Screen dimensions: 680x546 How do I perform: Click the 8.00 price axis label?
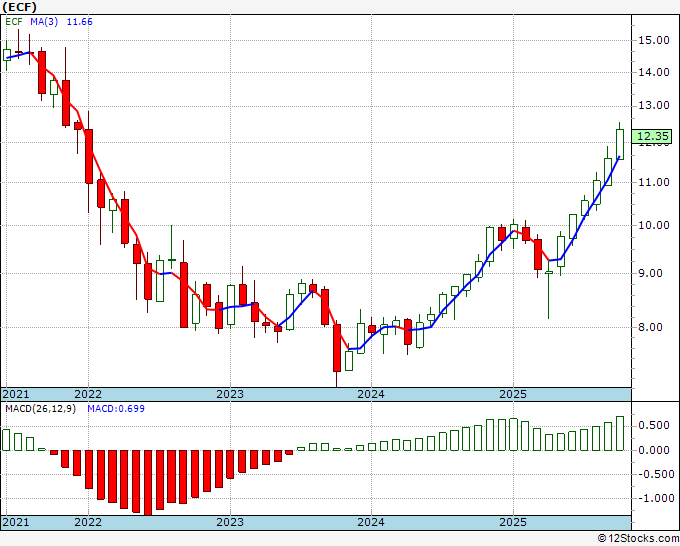(x=650, y=327)
